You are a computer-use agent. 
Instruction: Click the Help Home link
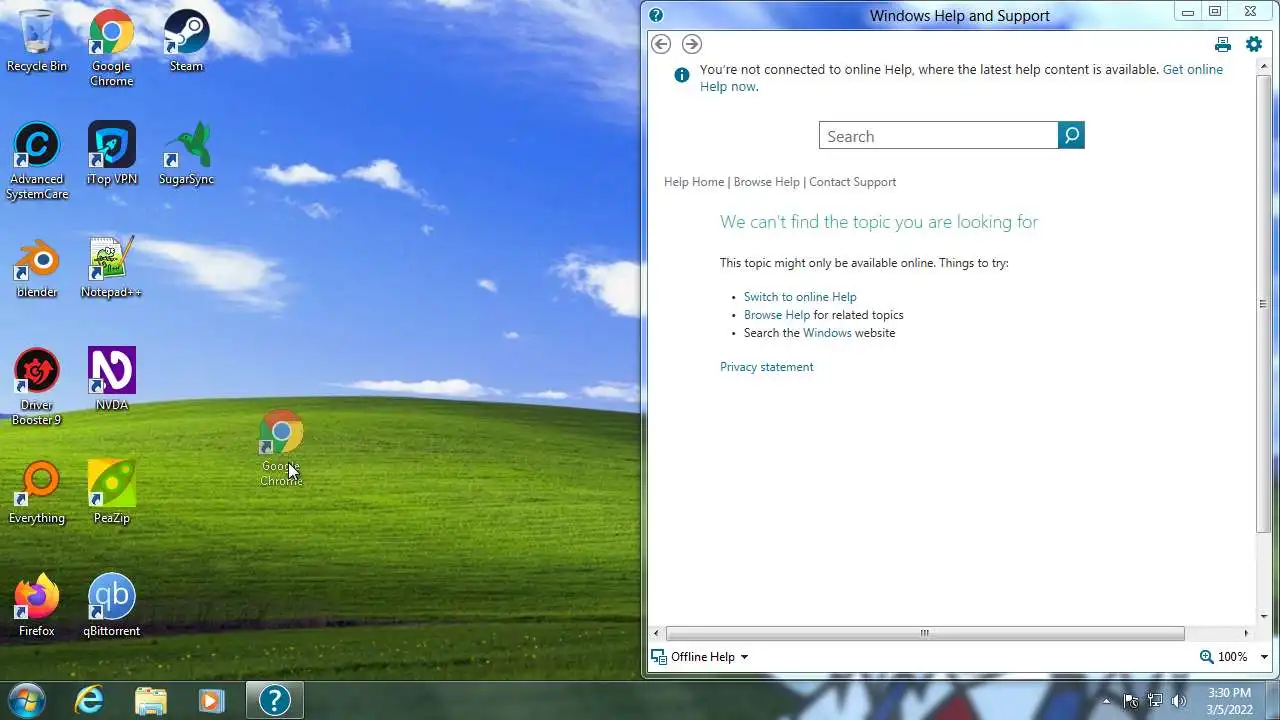694,182
